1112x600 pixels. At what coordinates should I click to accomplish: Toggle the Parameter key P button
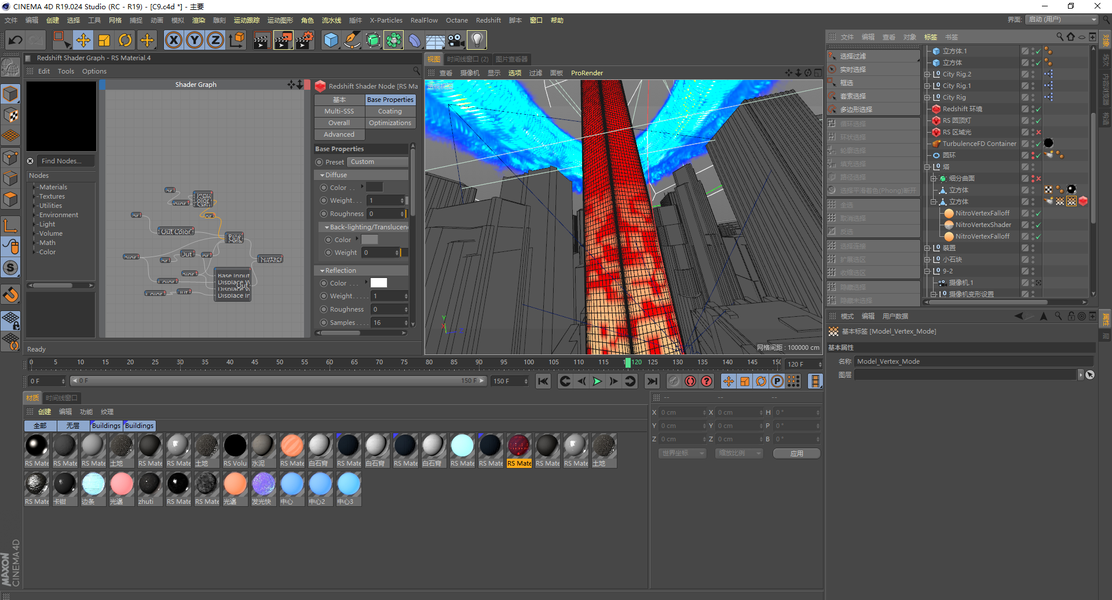tap(777, 382)
